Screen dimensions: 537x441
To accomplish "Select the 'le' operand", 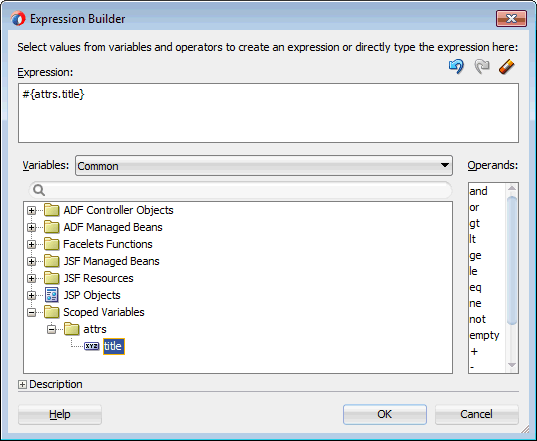I will pos(473,271).
